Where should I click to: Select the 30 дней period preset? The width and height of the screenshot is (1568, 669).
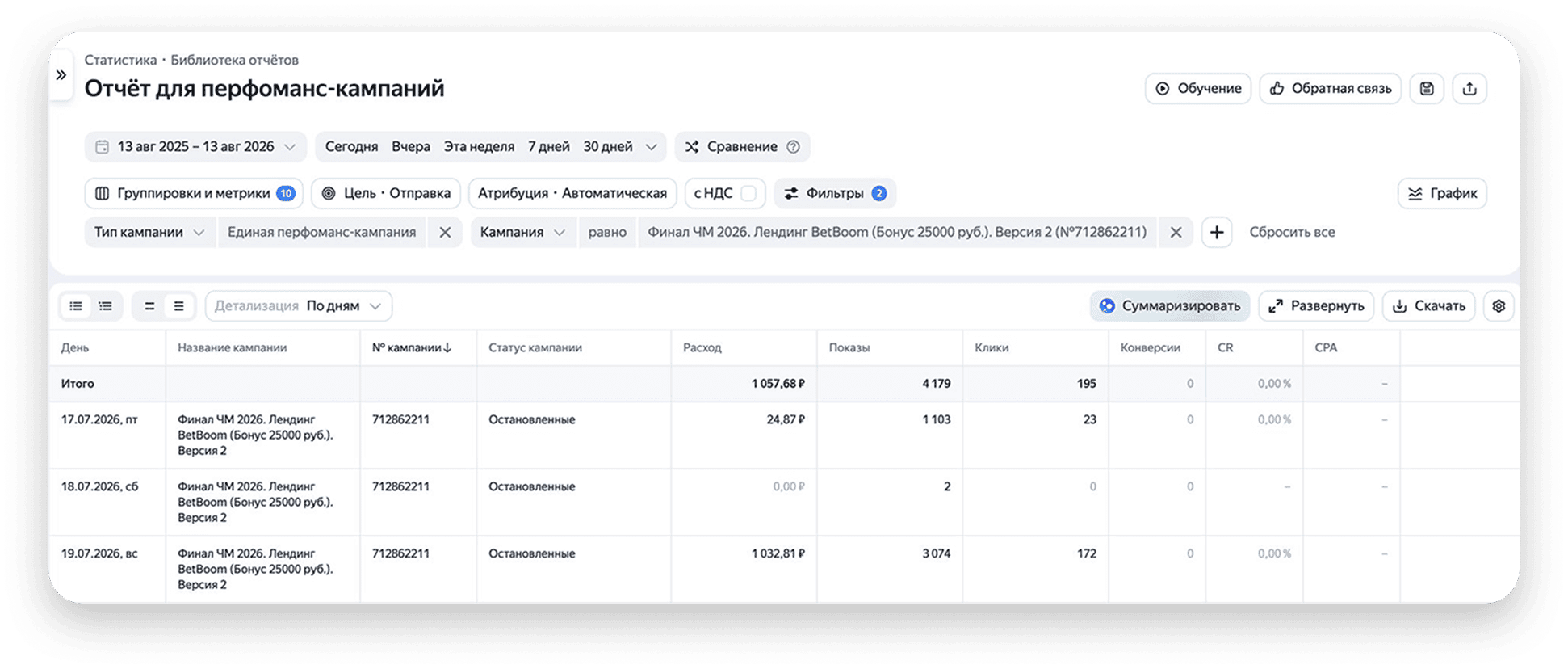point(608,147)
